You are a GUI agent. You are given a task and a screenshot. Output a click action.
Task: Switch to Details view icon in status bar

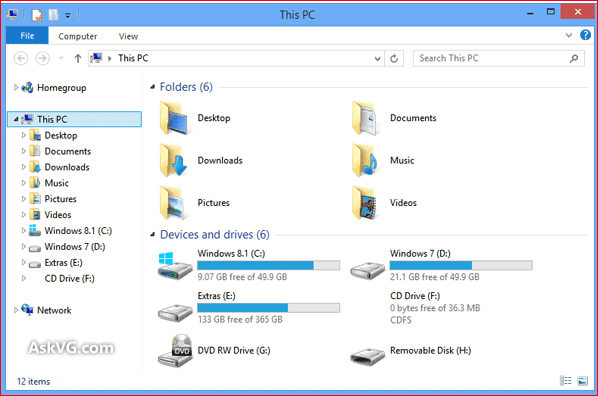pos(566,381)
